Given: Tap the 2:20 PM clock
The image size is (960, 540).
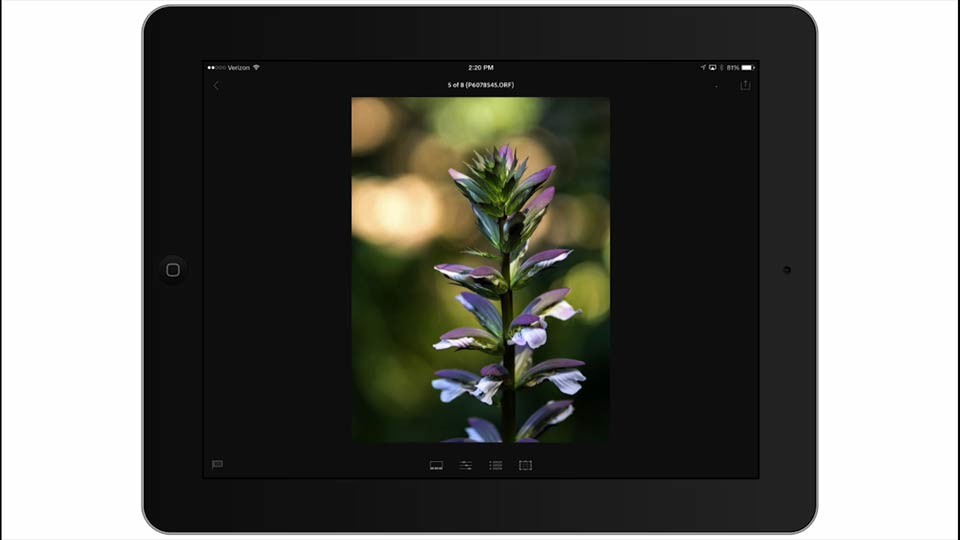Looking at the screenshot, I should pos(481,68).
